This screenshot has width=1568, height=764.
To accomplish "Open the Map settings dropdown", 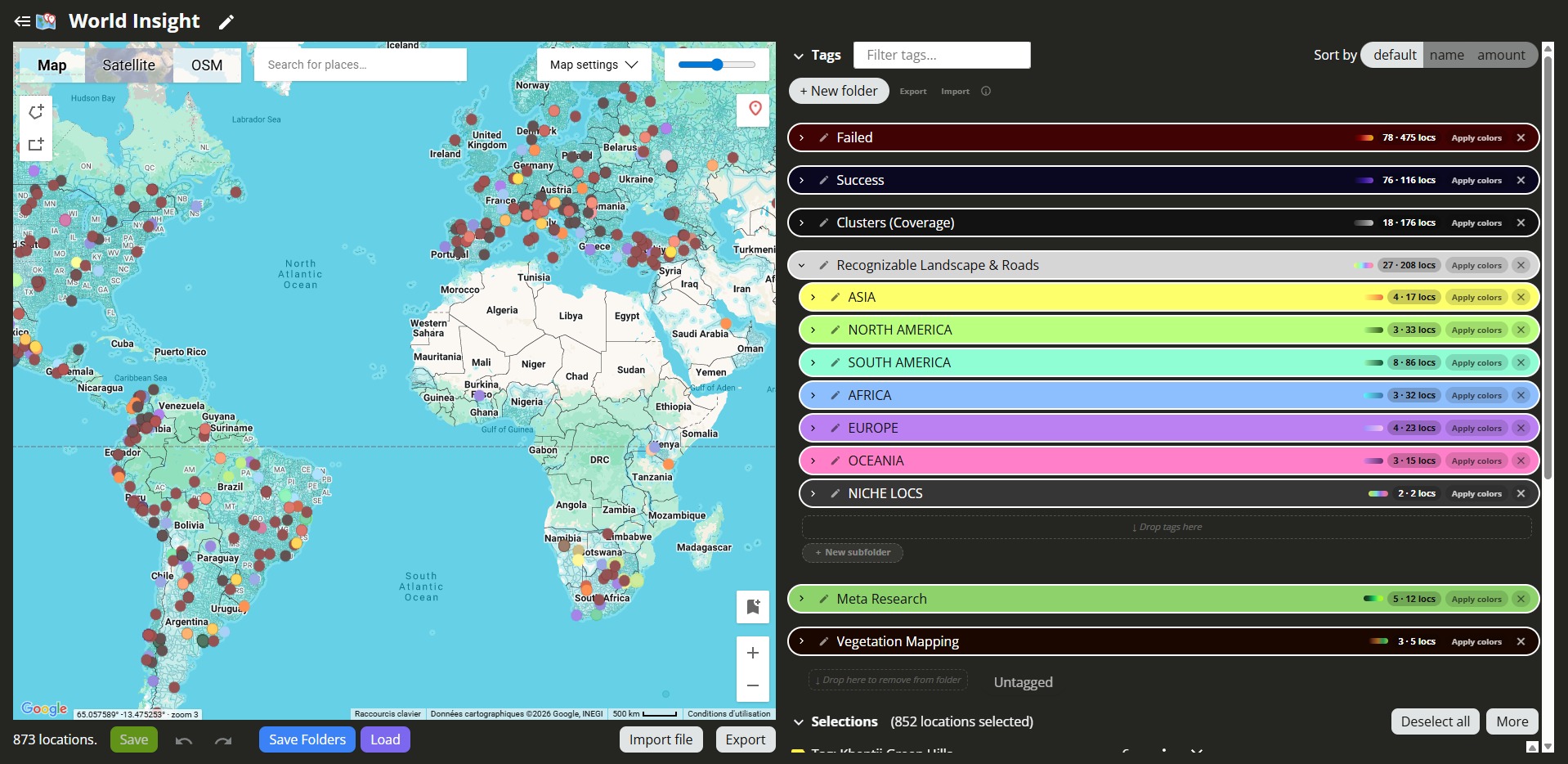I will click(594, 65).
